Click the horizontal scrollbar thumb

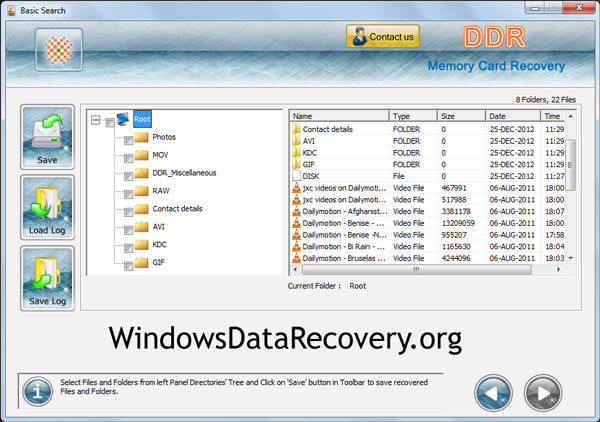(x=416, y=269)
